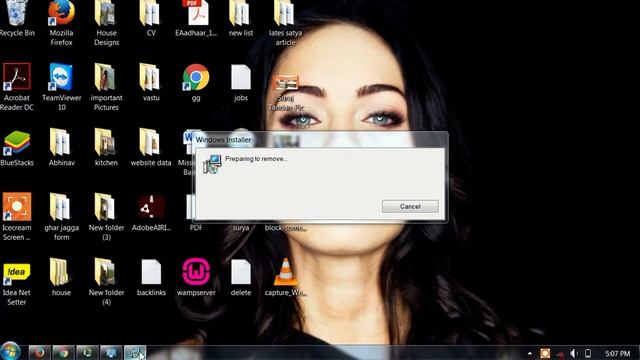Switch to Firefox on taskbar
The height and width of the screenshot is (360, 640).
[x=40, y=353]
